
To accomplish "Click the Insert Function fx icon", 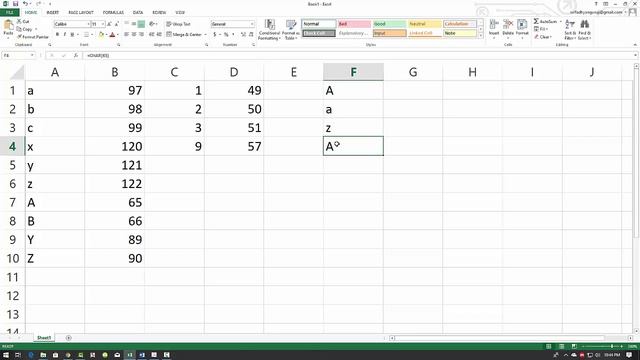I will pyautogui.click(x=76, y=56).
